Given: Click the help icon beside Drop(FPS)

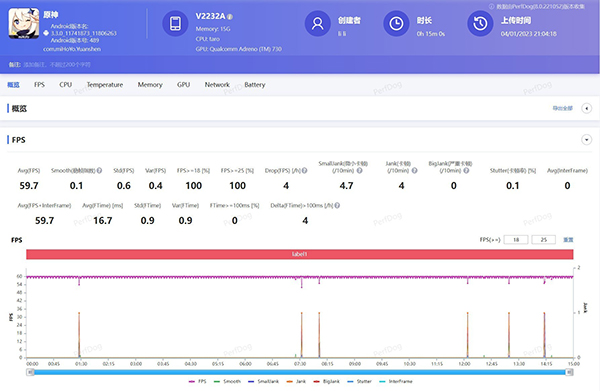Looking at the screenshot, I should [x=305, y=170].
